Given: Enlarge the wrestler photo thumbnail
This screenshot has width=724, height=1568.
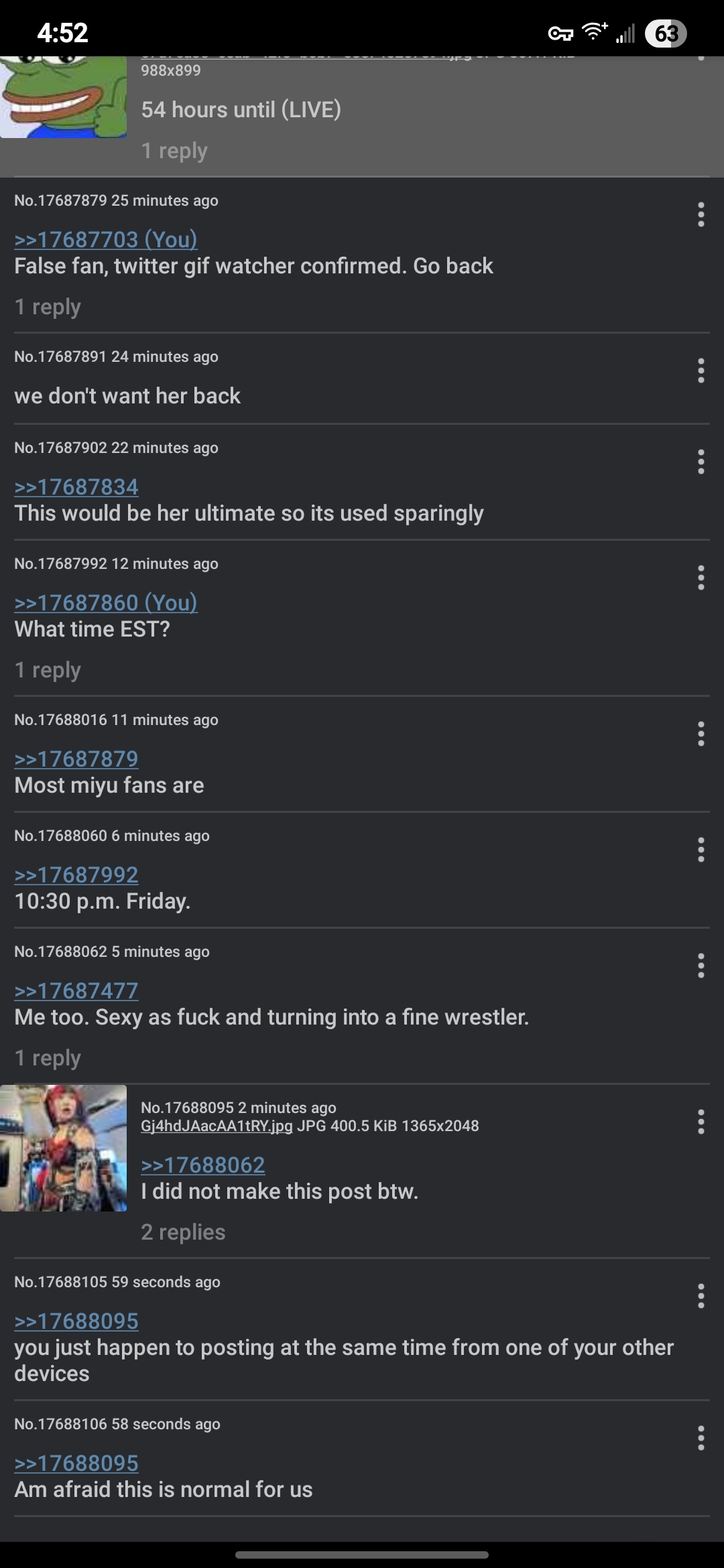Looking at the screenshot, I should coord(63,1148).
